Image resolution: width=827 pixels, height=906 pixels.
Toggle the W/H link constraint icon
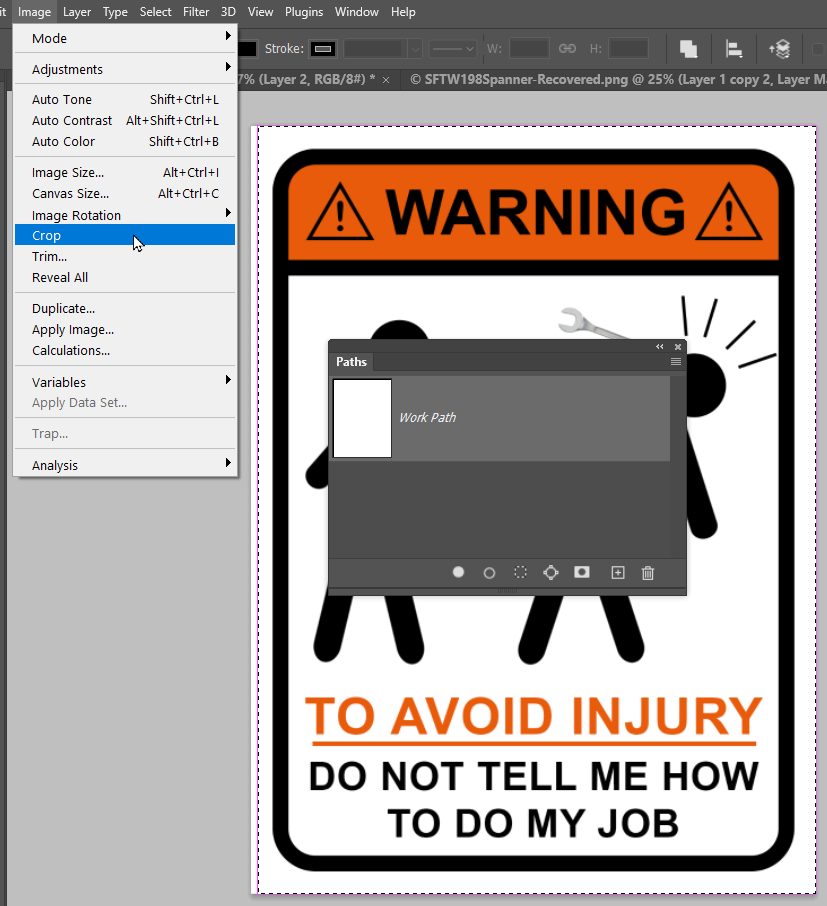pyautogui.click(x=567, y=48)
